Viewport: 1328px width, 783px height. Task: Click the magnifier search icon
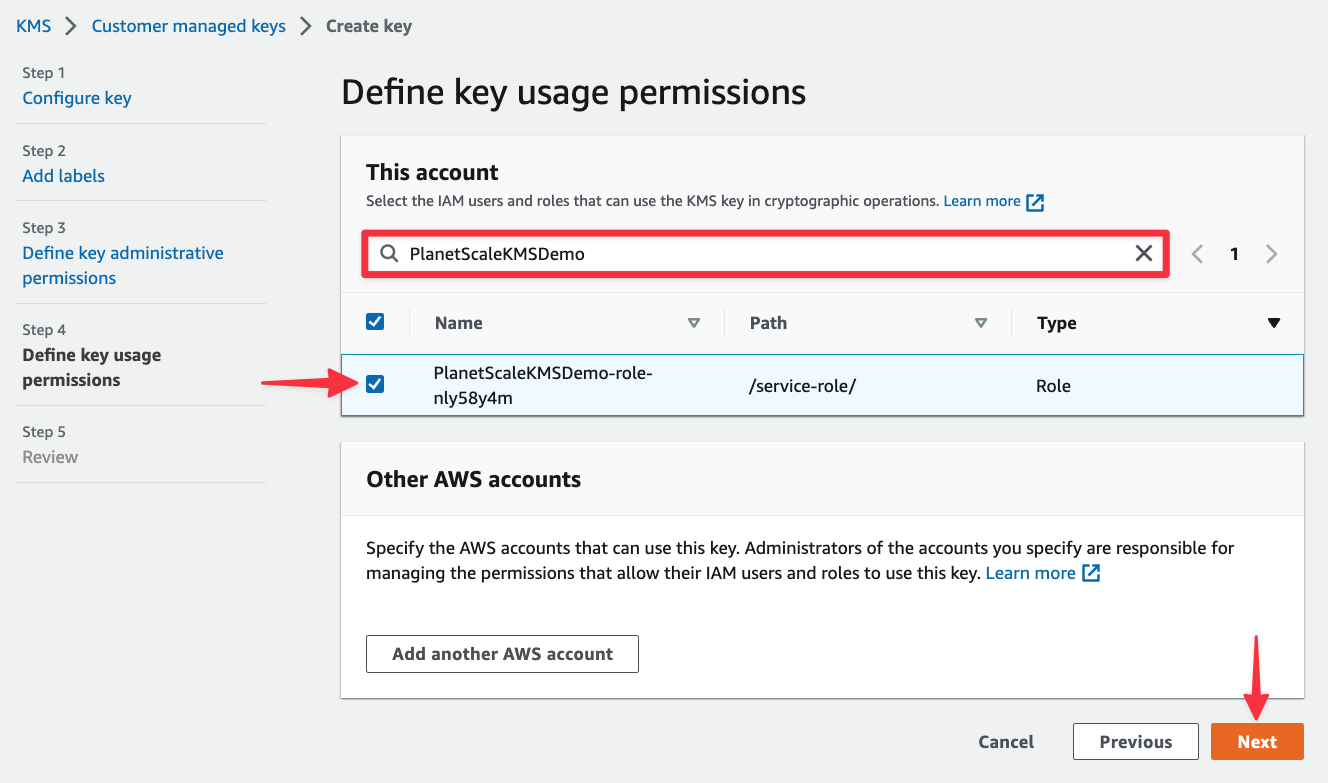[389, 254]
